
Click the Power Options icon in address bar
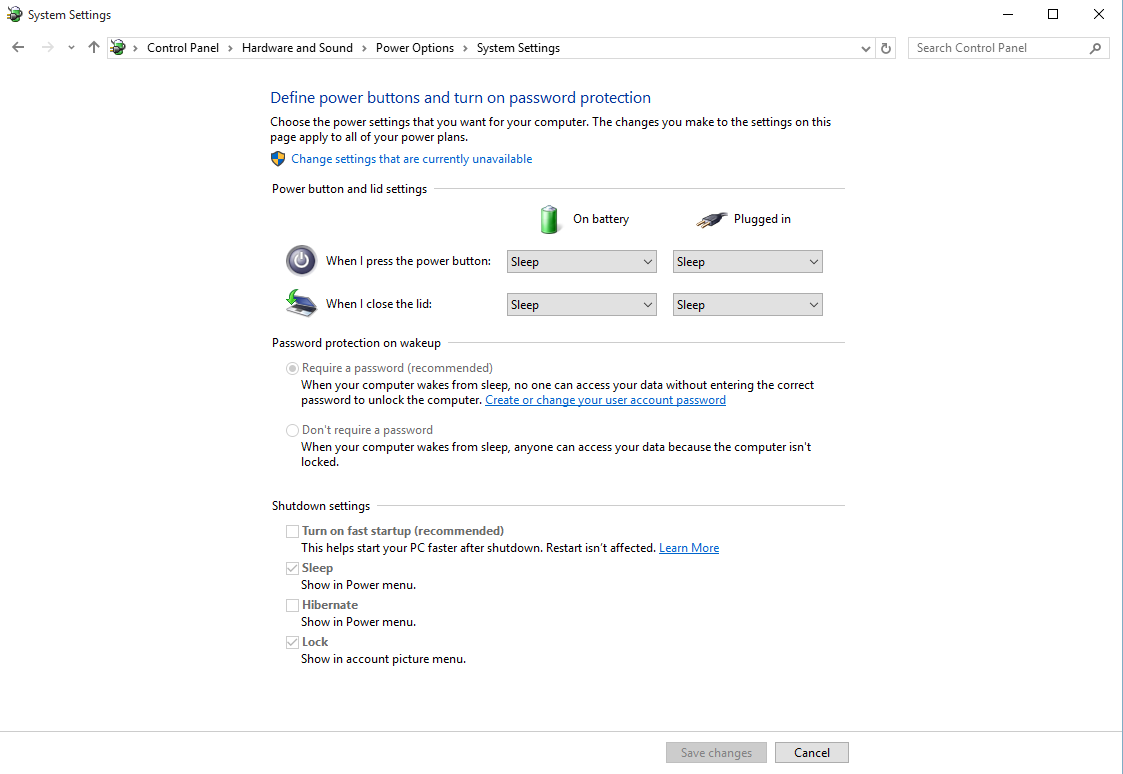click(x=118, y=47)
